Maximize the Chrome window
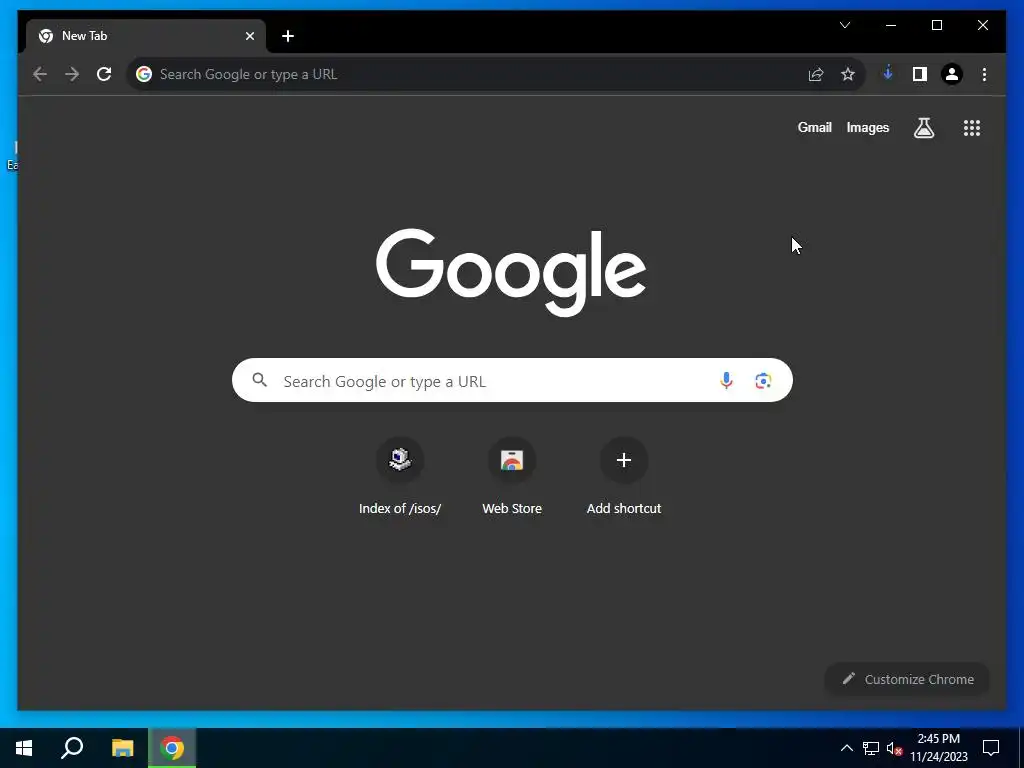Image resolution: width=1024 pixels, height=768 pixels. (x=936, y=25)
